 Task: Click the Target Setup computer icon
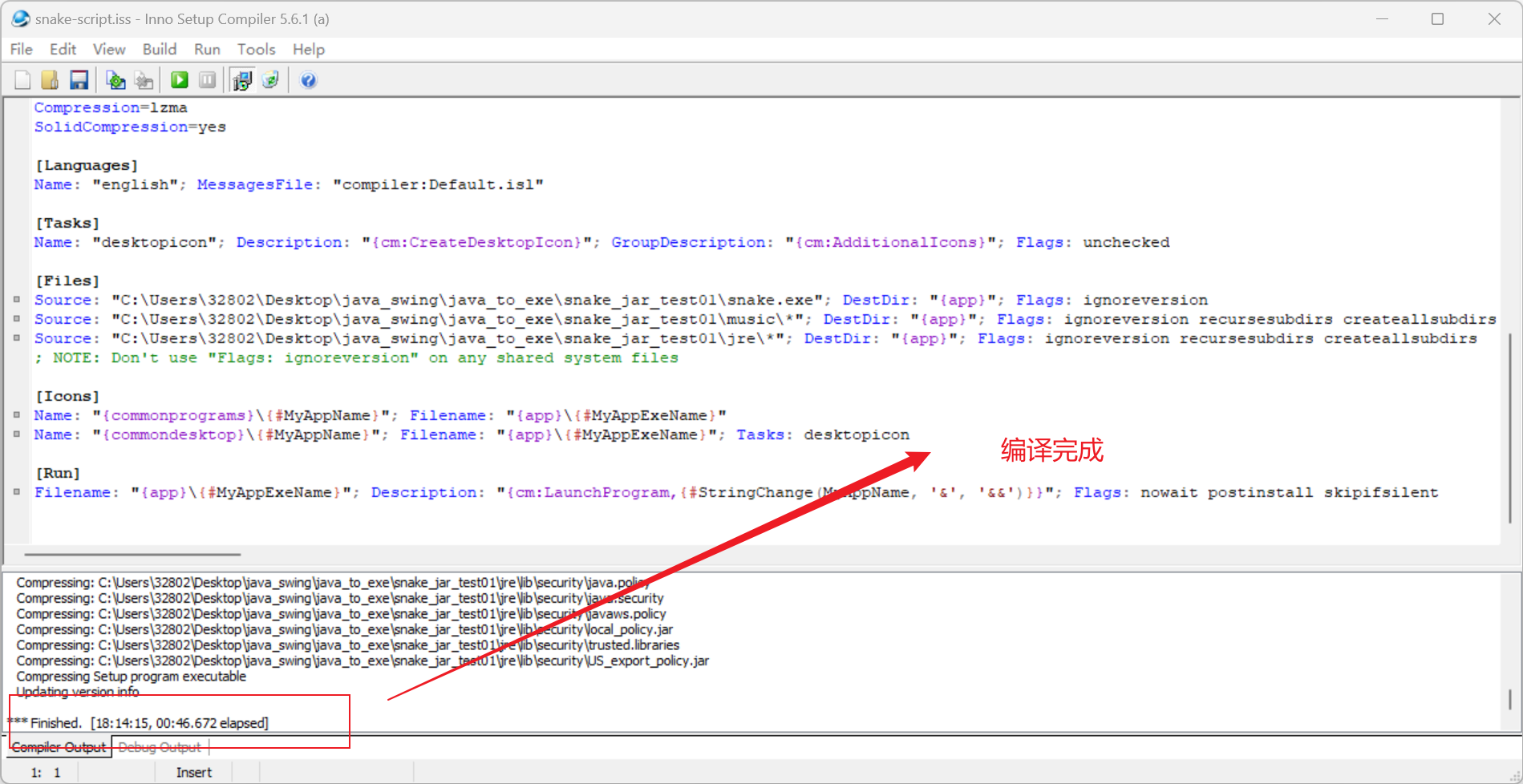click(x=241, y=80)
